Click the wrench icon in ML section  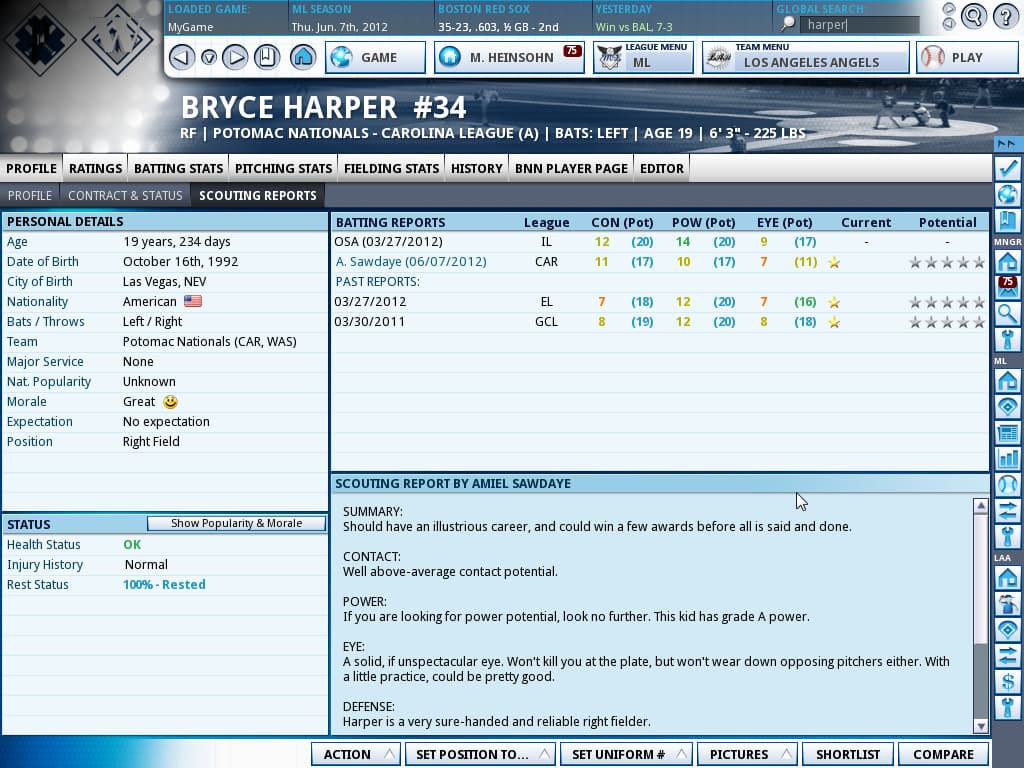point(1008,537)
